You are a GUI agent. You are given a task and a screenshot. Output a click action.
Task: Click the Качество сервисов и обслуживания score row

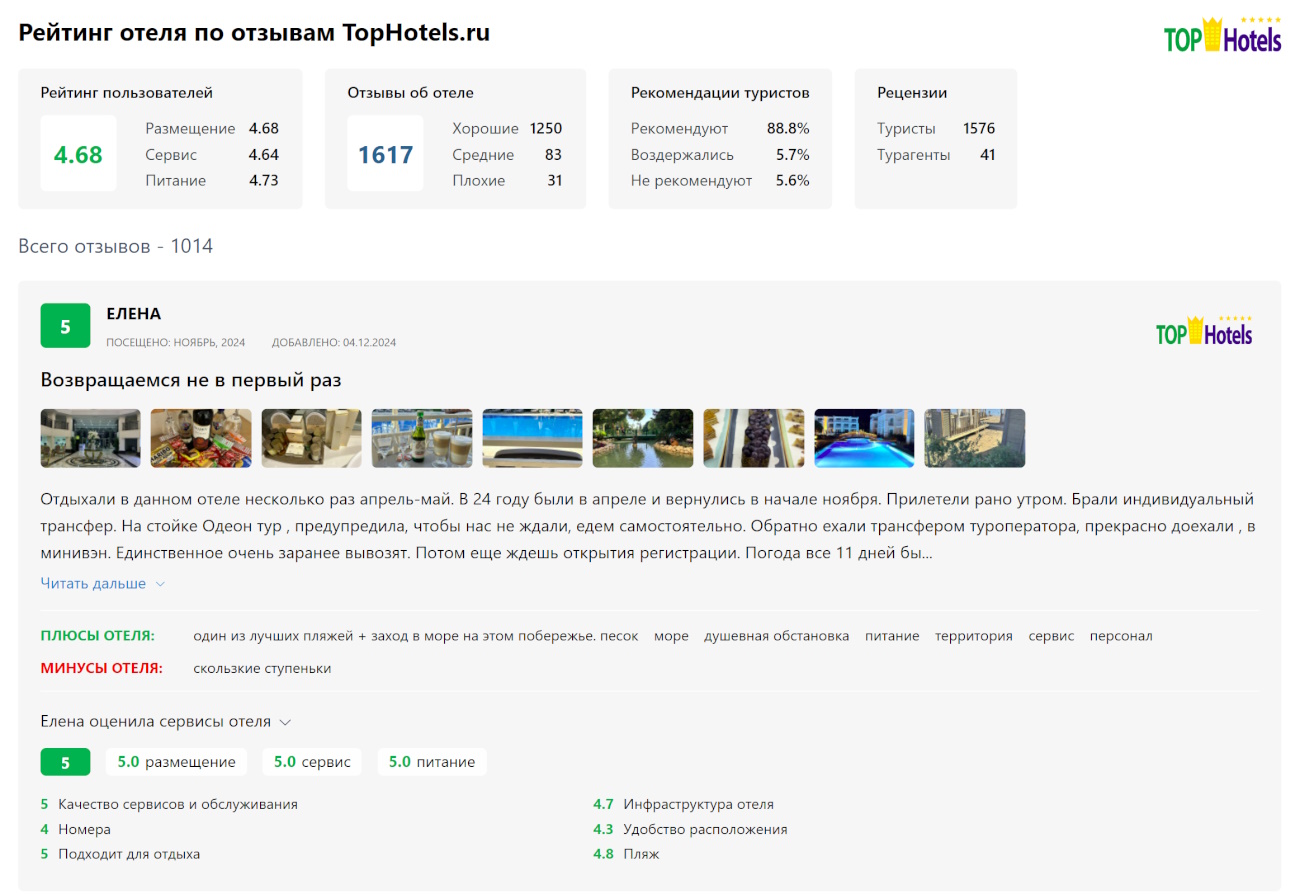pos(169,804)
